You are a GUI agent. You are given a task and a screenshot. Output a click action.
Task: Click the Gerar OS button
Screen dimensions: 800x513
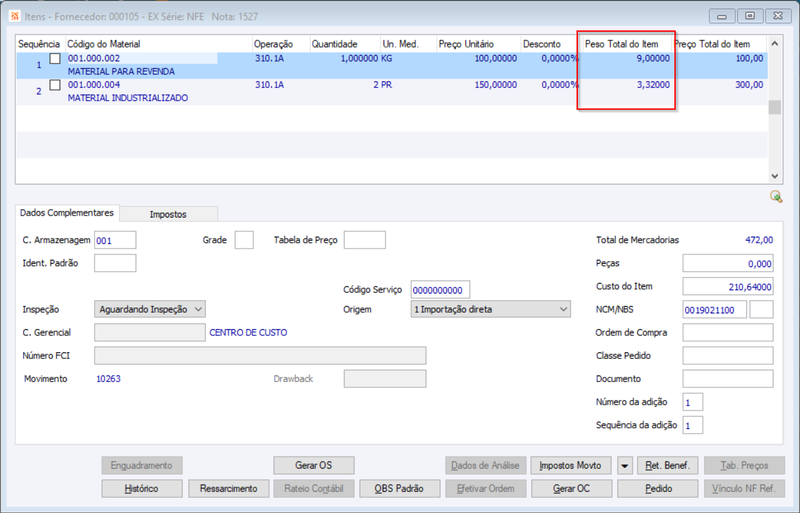314,466
